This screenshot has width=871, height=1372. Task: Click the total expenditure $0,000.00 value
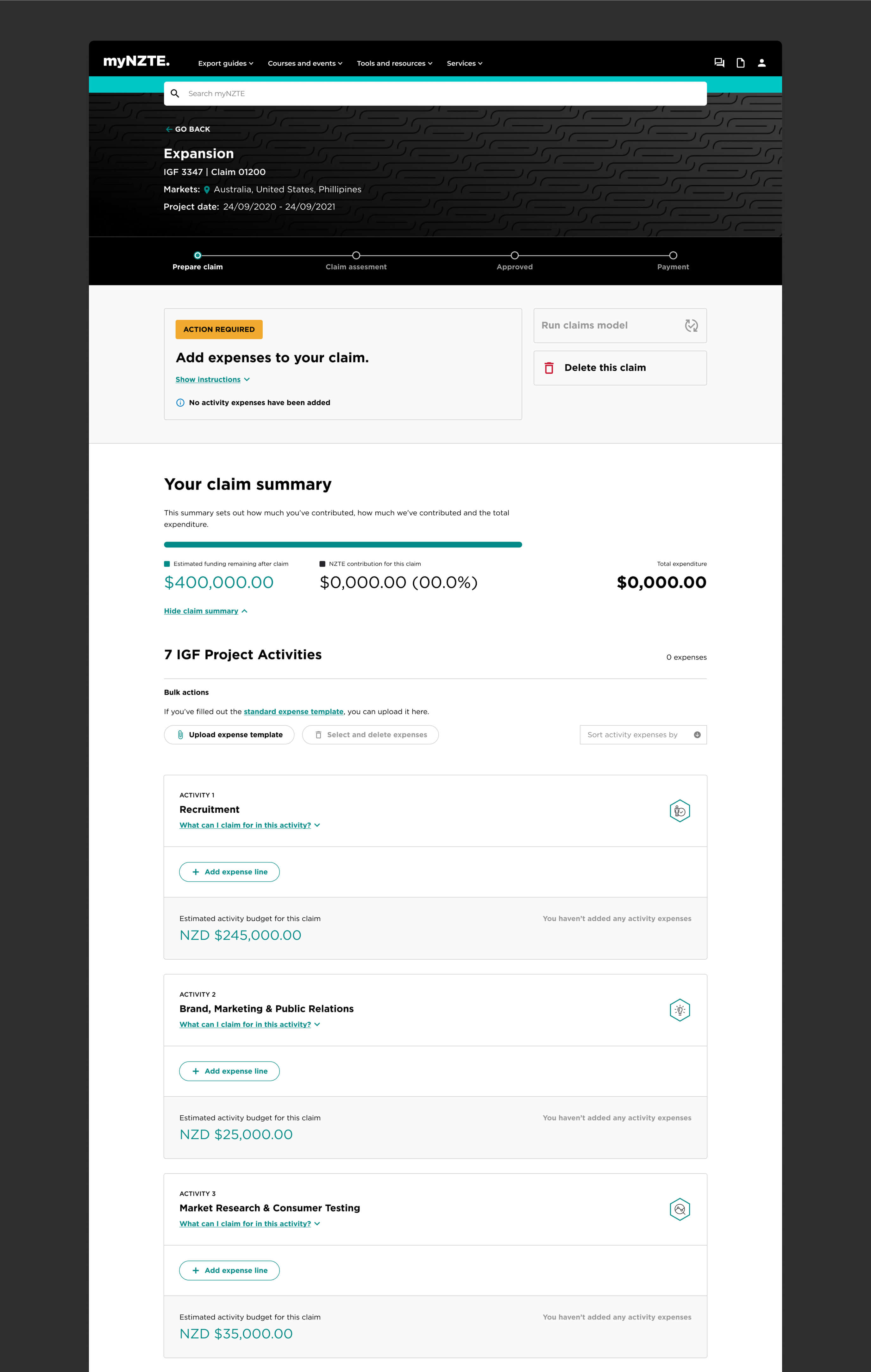[x=661, y=582]
